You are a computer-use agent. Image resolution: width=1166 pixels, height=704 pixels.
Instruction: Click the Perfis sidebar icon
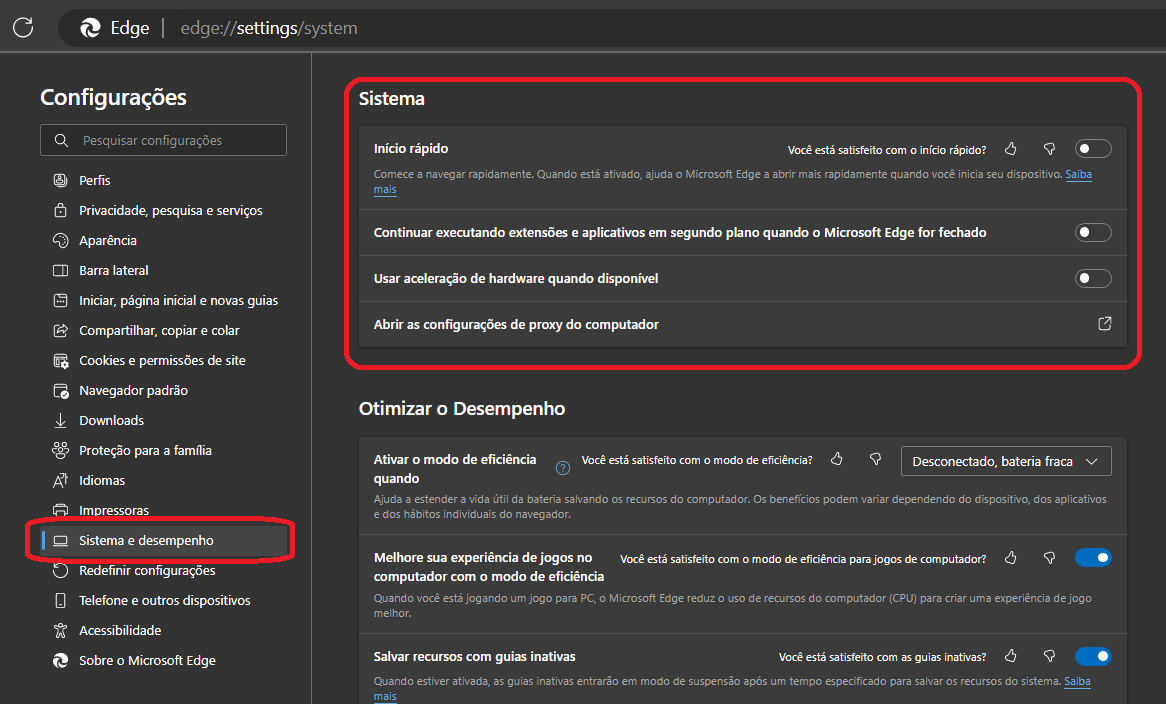pos(60,180)
